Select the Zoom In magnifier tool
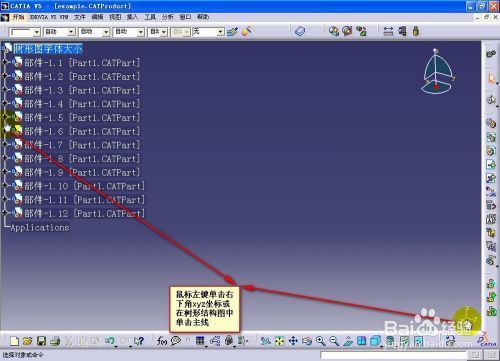The height and width of the screenshot is (361, 500). coord(321,341)
